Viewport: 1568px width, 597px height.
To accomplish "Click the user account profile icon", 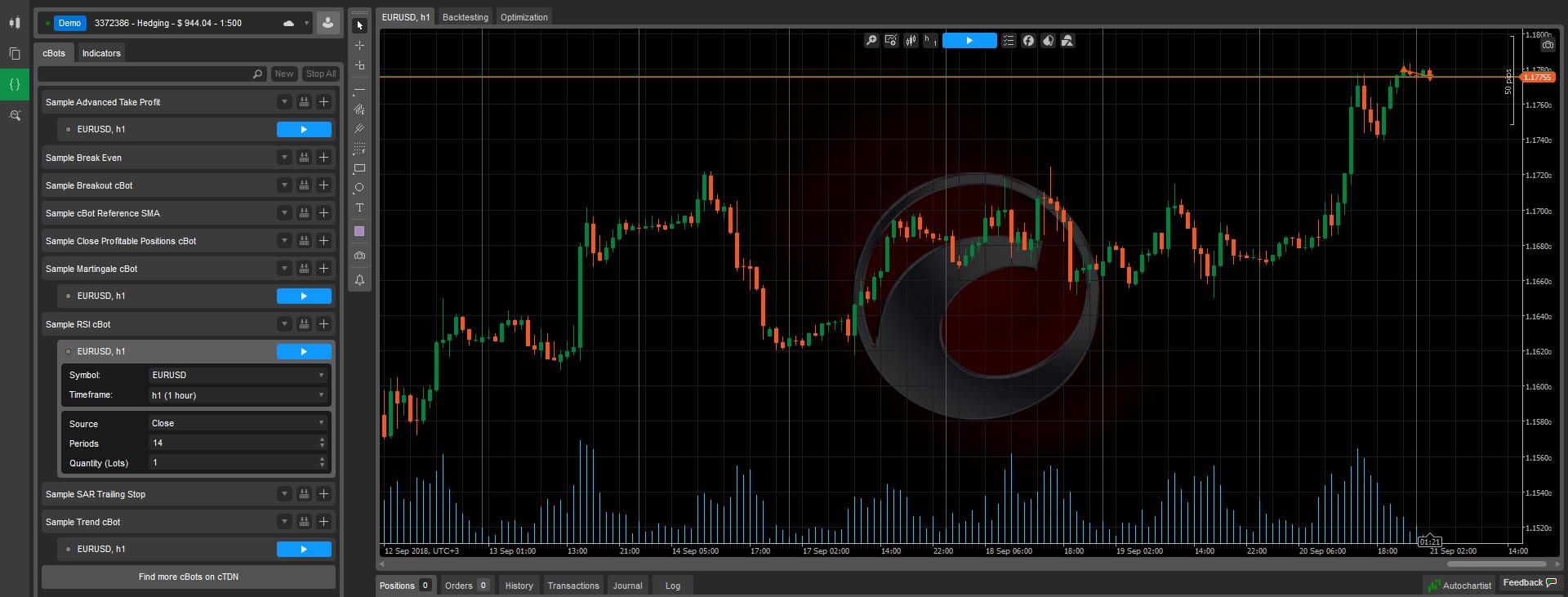I will click(327, 23).
